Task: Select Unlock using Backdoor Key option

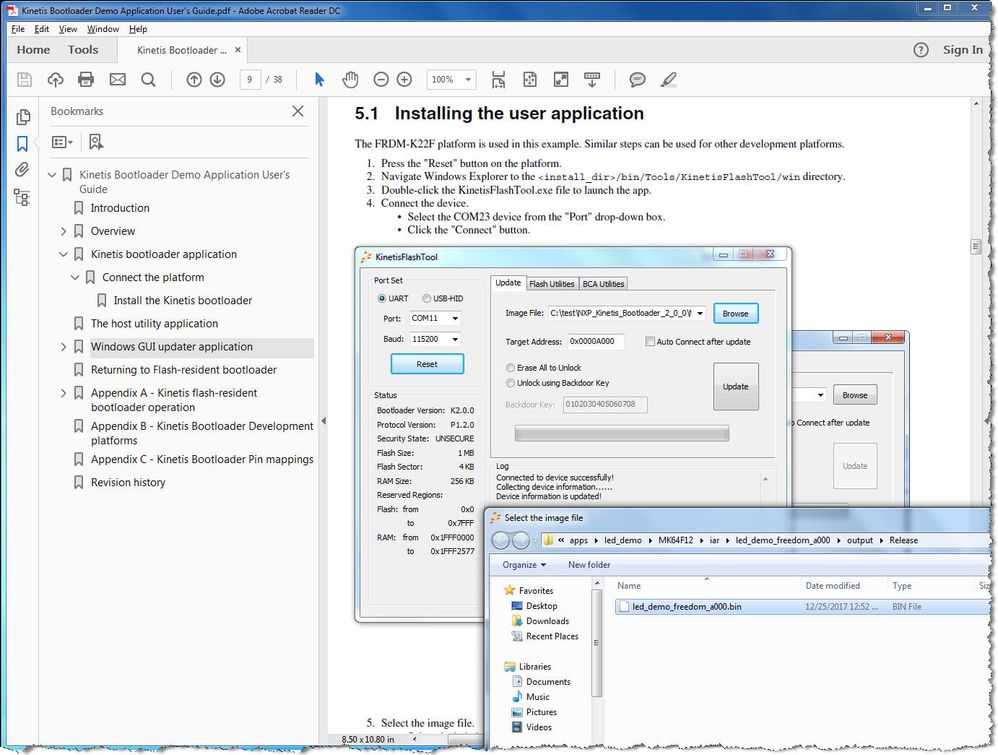Action: click(x=510, y=383)
